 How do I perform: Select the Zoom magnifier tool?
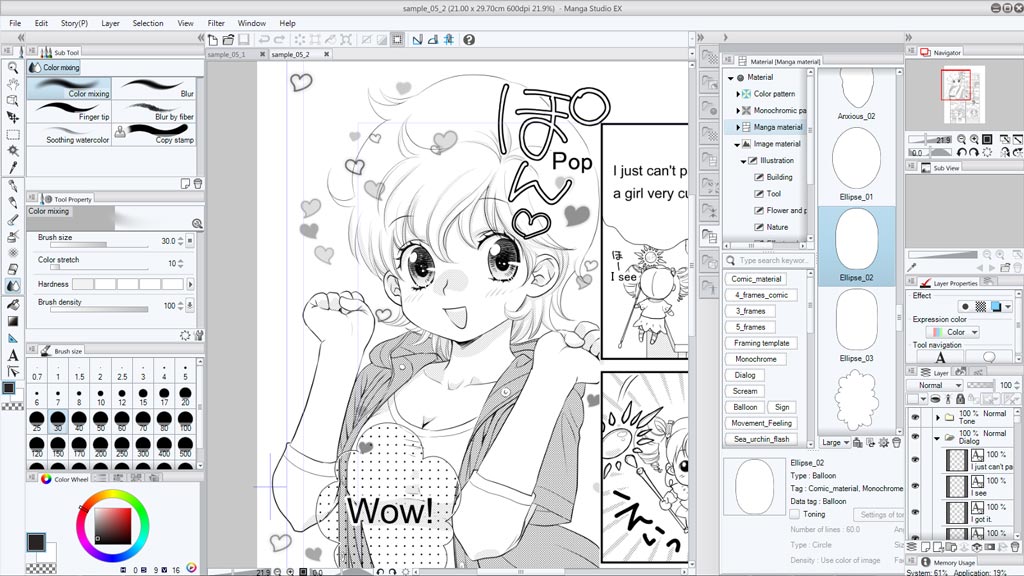(x=13, y=67)
